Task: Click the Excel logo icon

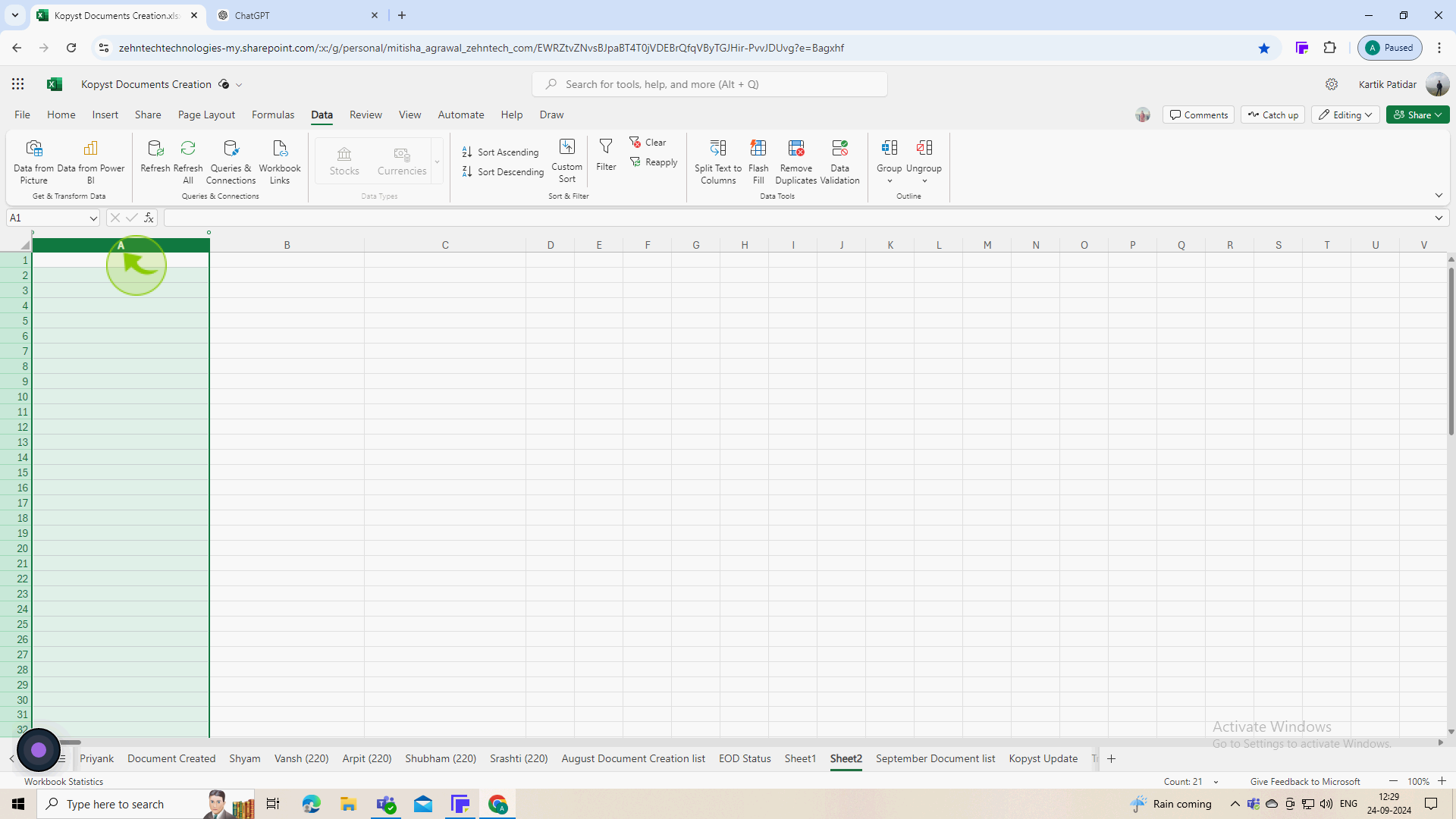Action: [54, 84]
